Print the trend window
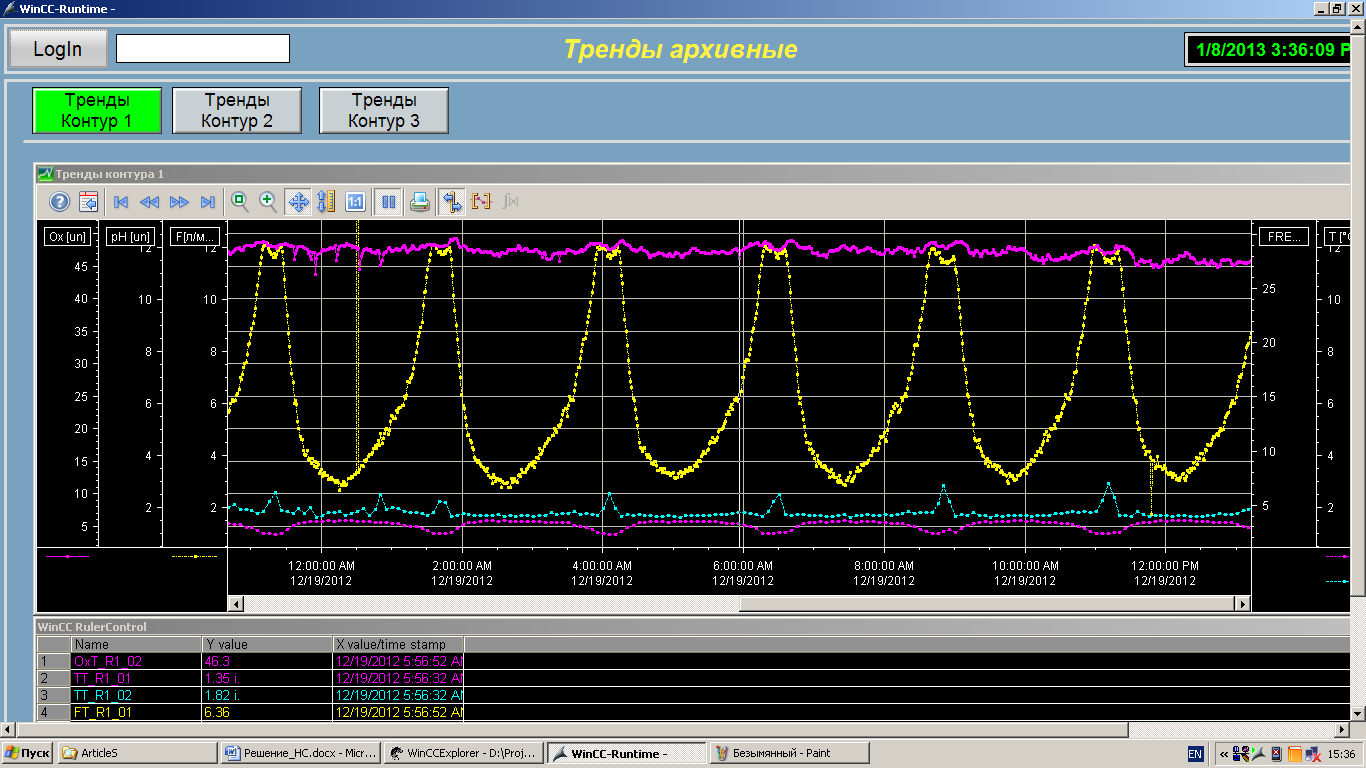 tap(420, 202)
